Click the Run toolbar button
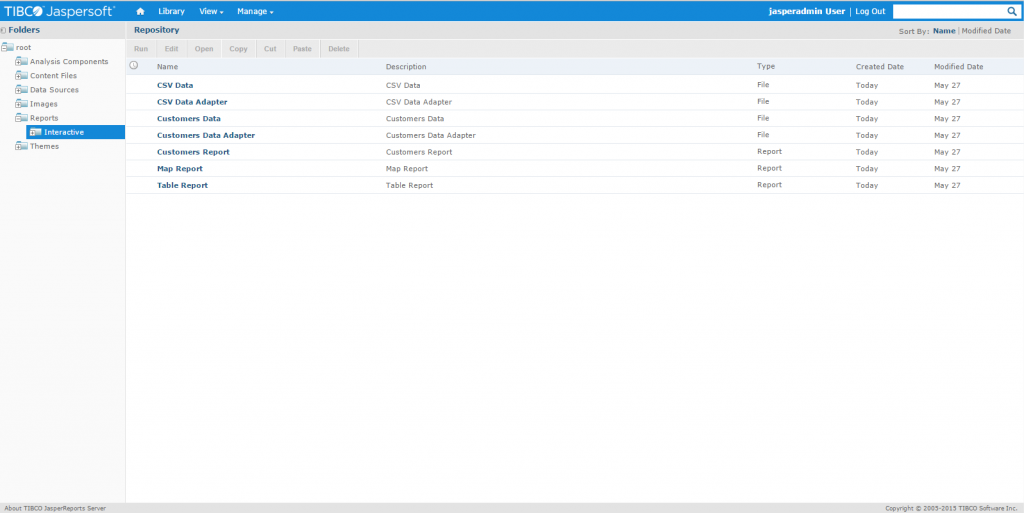Screen dimensions: 1024x513 pyautogui.click(x=141, y=49)
